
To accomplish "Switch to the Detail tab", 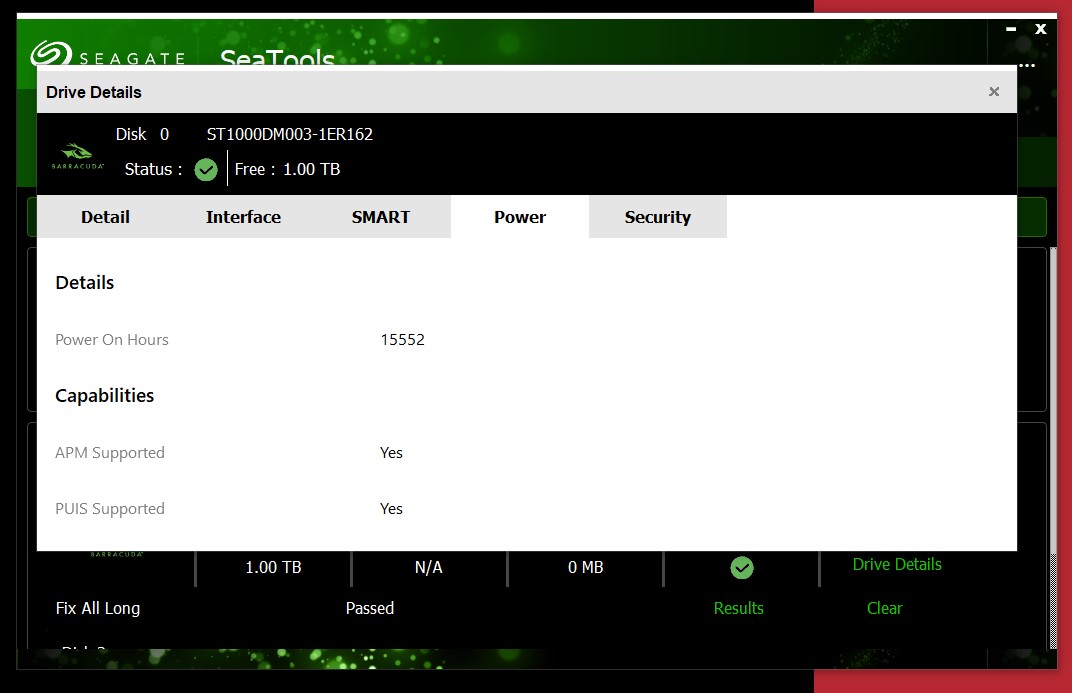I will point(105,217).
